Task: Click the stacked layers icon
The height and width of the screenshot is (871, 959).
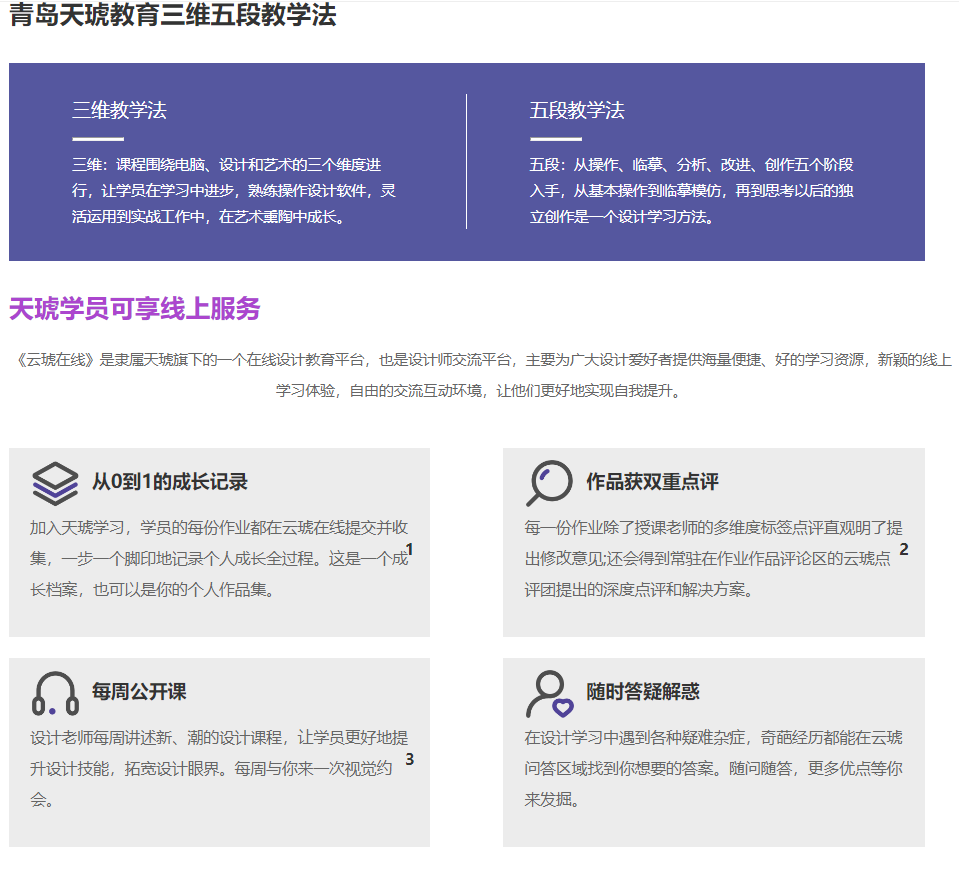Action: [x=55, y=483]
